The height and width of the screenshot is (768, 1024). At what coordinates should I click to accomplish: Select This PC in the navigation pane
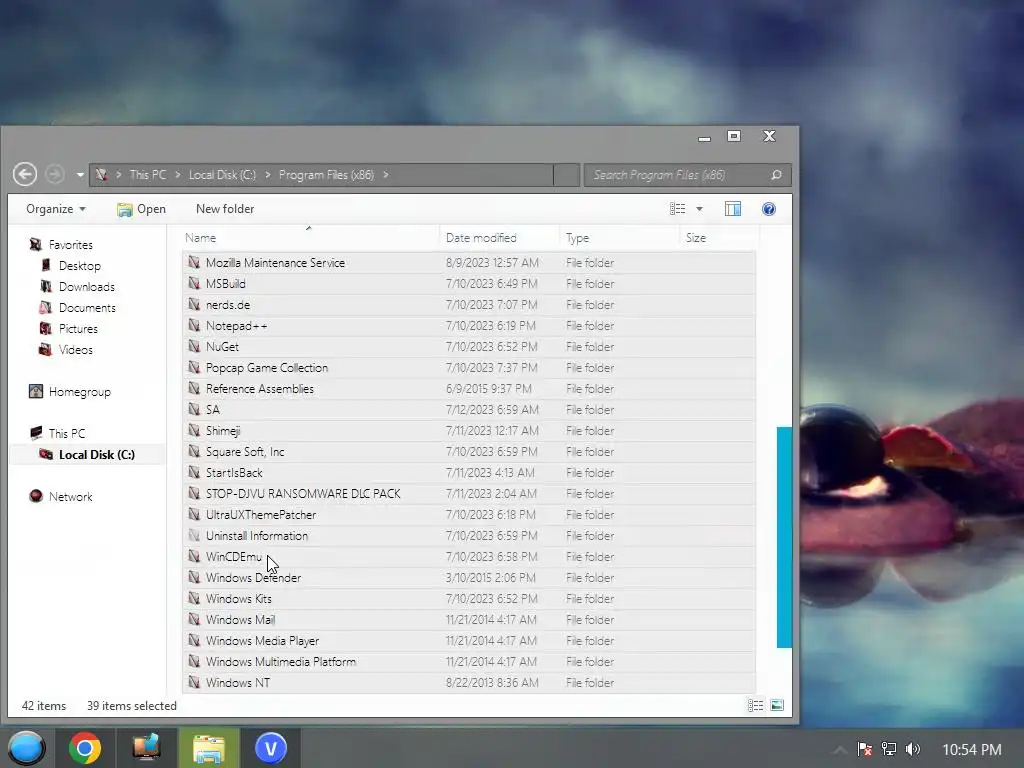point(67,434)
